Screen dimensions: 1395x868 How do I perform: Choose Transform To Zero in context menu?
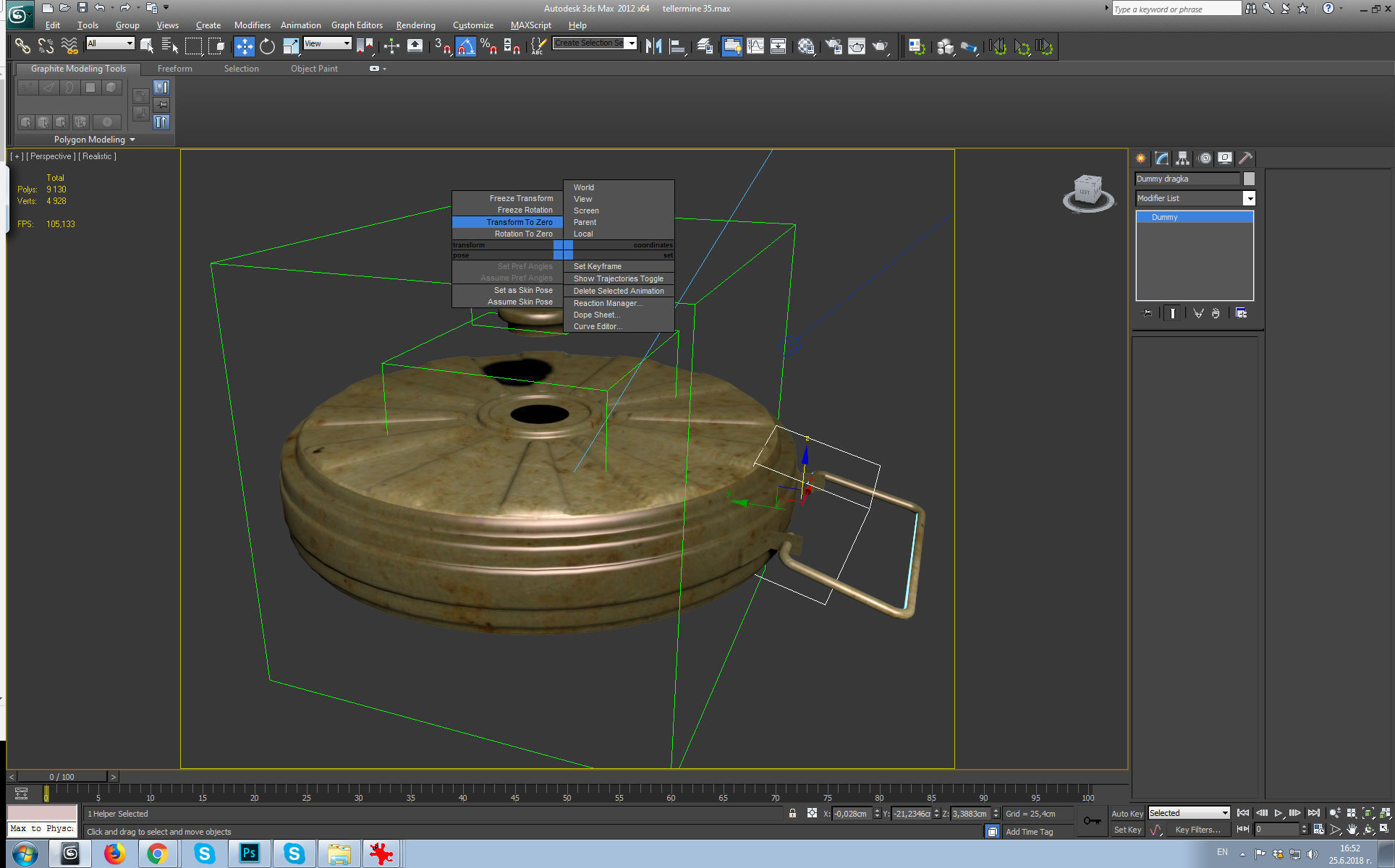(519, 222)
